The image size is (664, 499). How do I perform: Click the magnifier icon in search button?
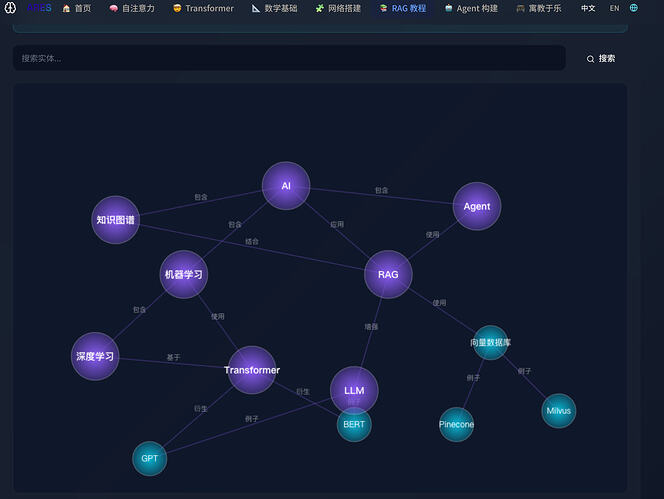coord(590,59)
